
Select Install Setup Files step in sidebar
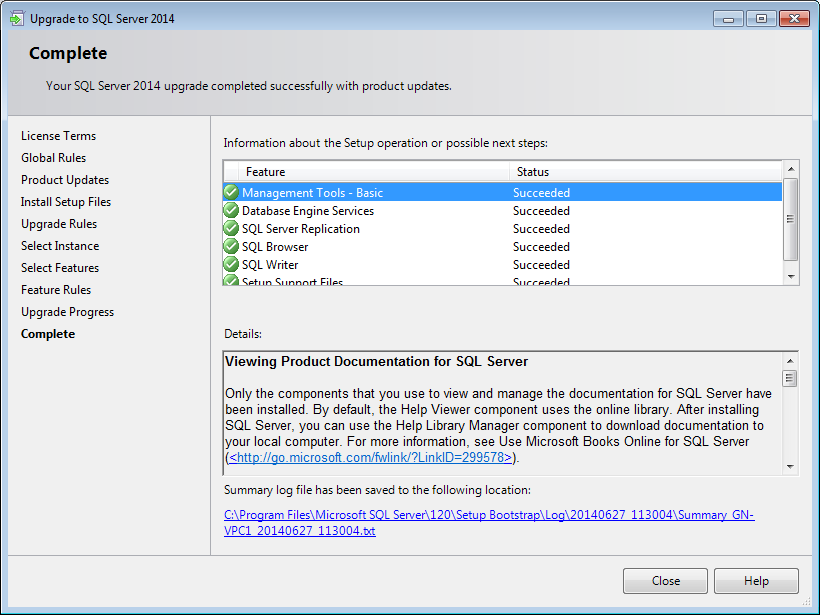pyautogui.click(x=66, y=202)
